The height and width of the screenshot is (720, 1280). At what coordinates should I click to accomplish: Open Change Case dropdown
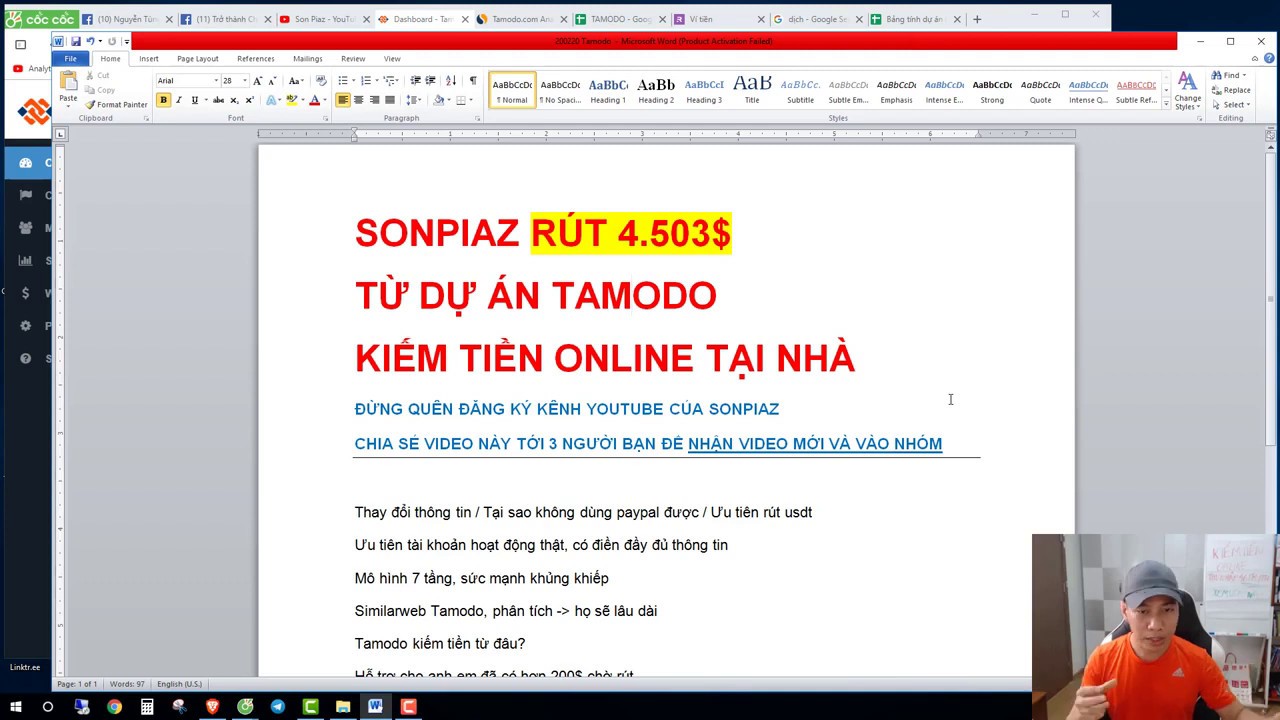coord(296,80)
